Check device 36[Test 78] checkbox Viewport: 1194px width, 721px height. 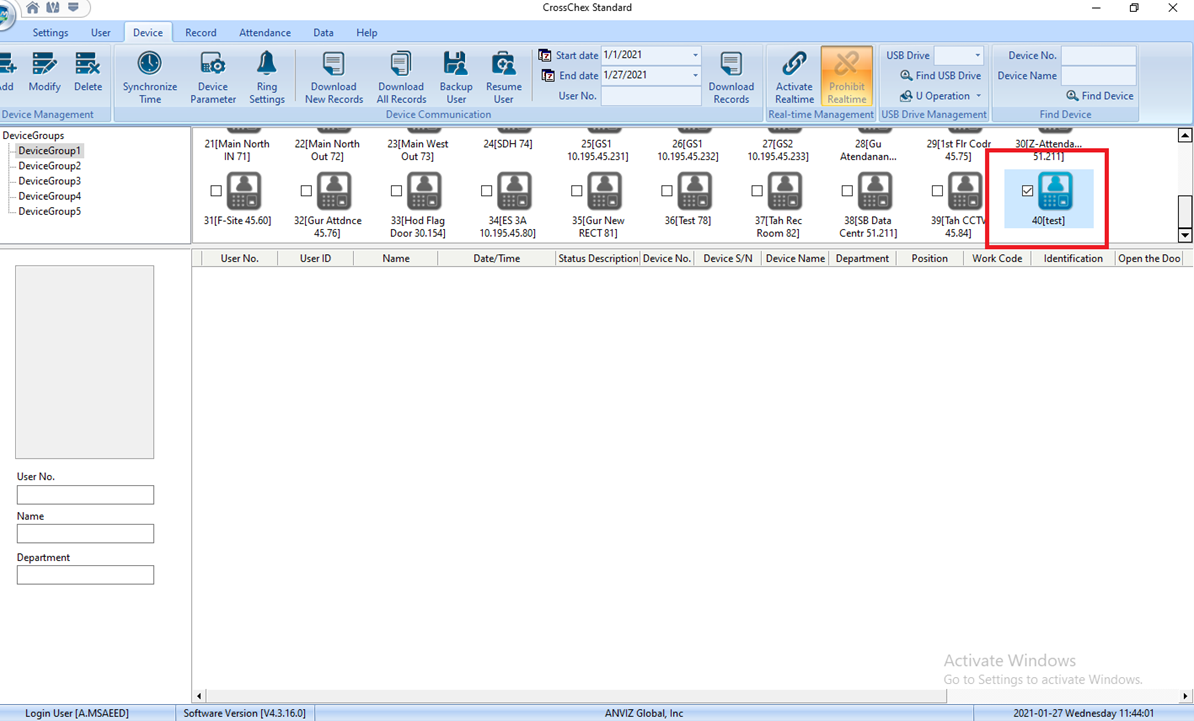pyautogui.click(x=666, y=191)
